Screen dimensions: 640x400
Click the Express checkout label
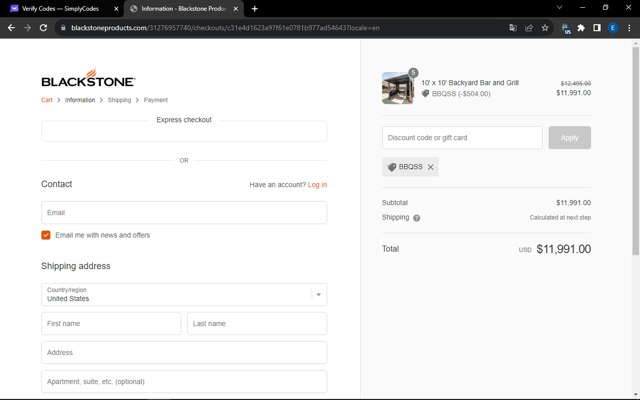(x=184, y=120)
